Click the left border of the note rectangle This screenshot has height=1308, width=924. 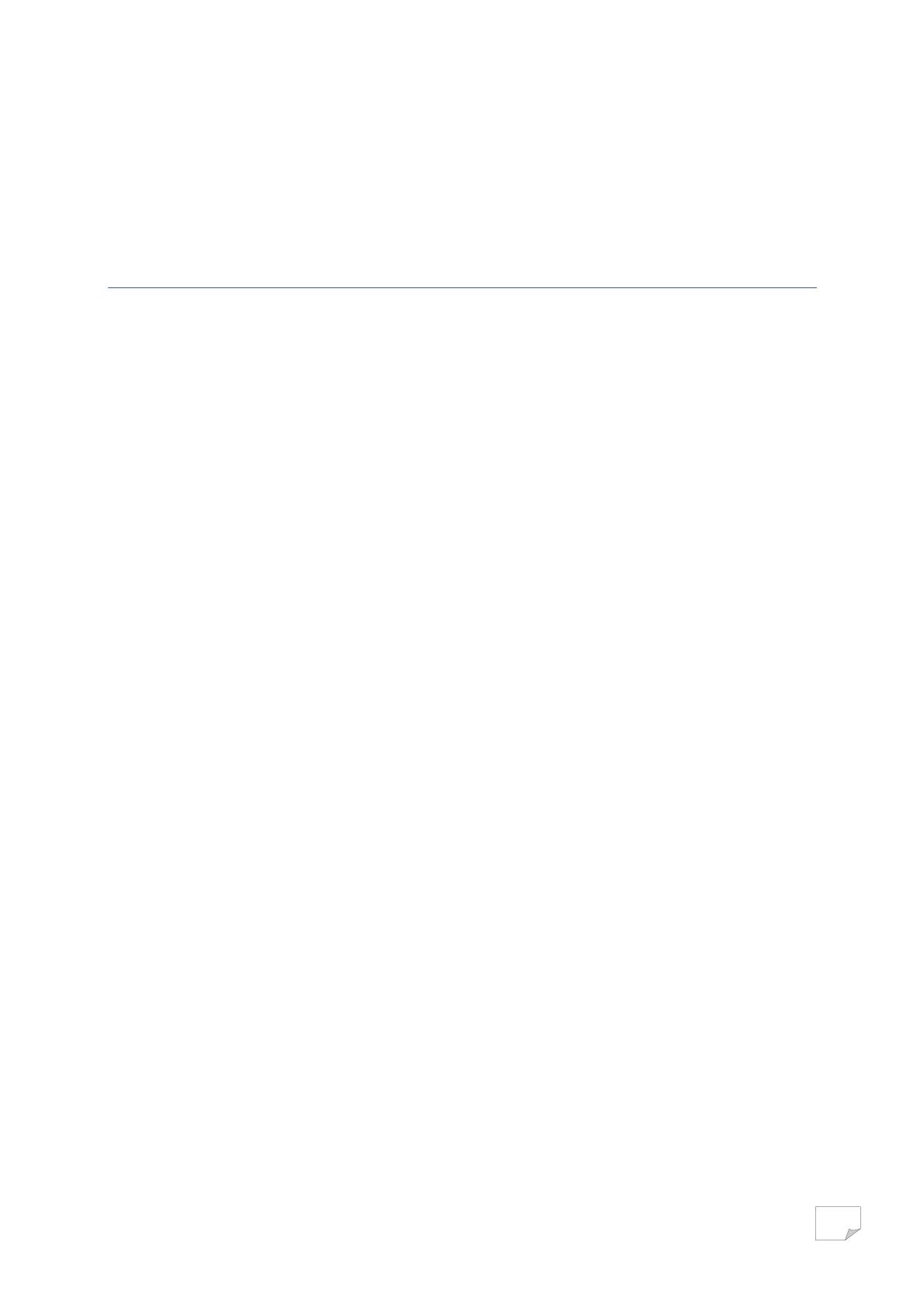click(x=815, y=1223)
